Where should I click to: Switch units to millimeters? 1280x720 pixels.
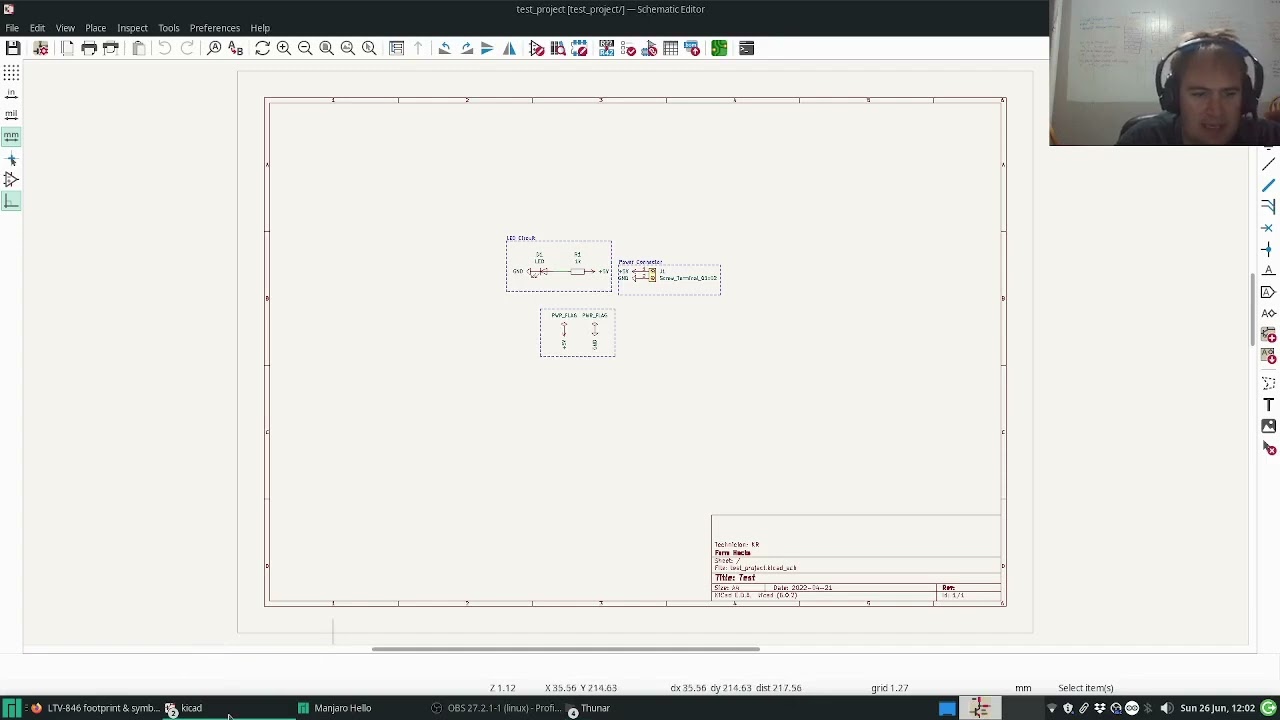[x=11, y=136]
